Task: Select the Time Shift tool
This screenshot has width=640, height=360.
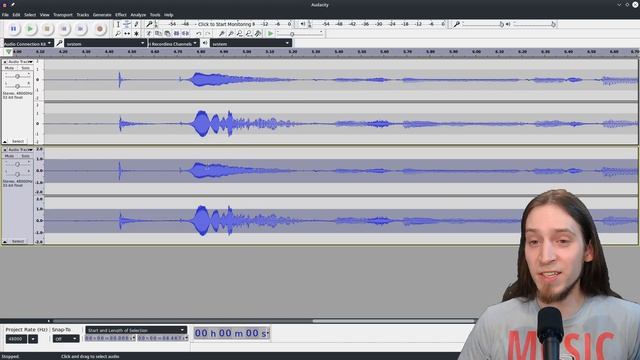Action: (127, 33)
